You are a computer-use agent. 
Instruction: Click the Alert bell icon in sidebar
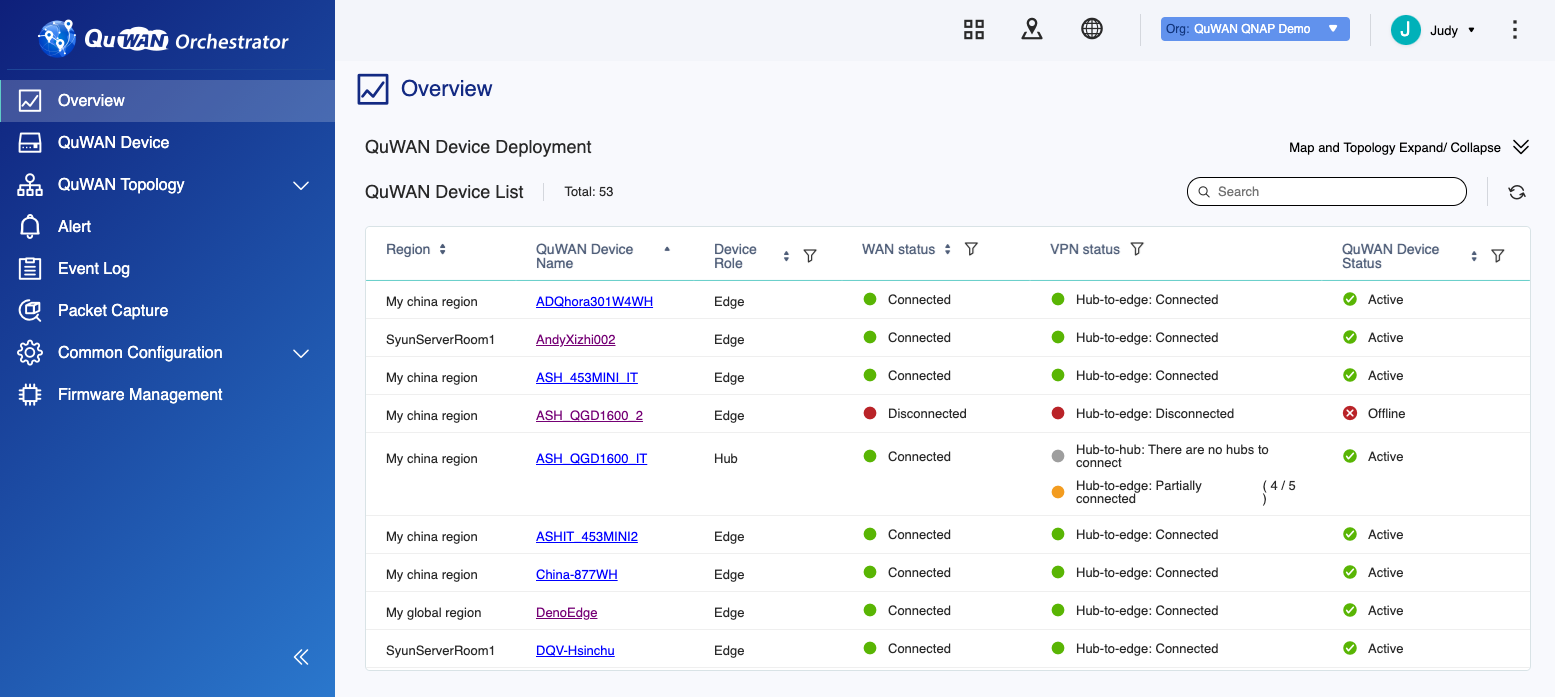coord(30,227)
